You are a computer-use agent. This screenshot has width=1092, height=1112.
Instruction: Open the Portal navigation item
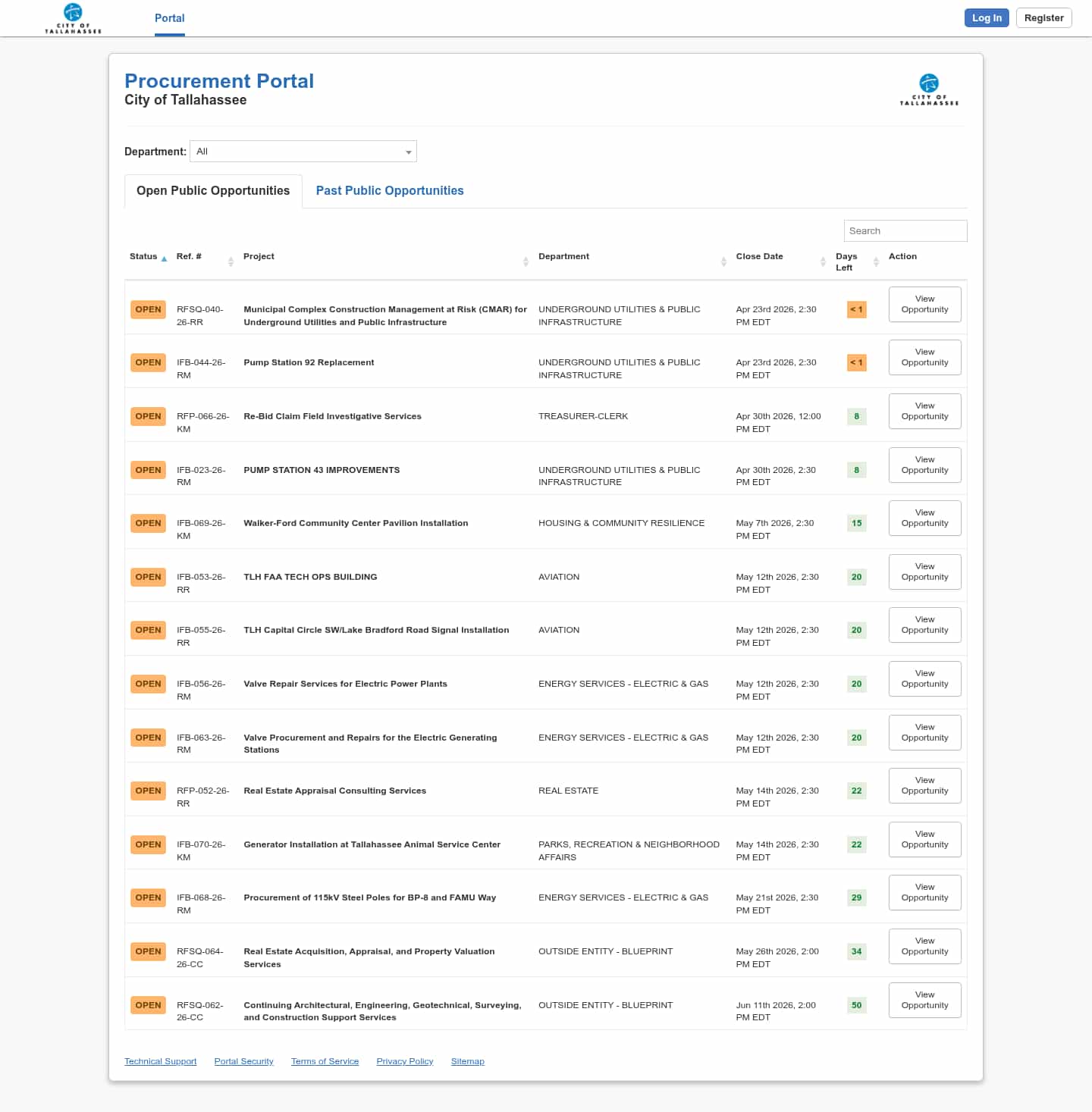[169, 18]
